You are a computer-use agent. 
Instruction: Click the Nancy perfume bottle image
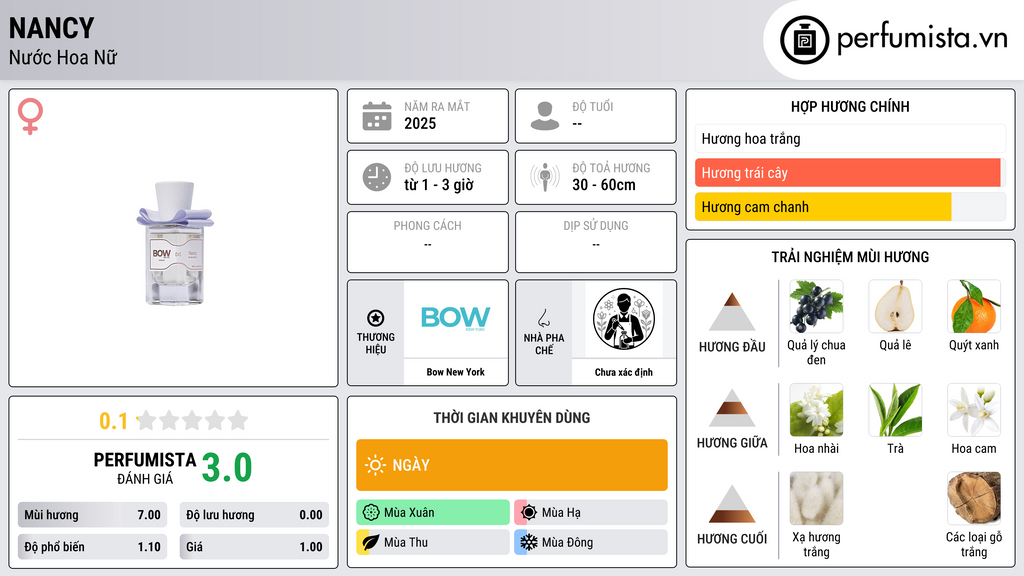pos(174,243)
